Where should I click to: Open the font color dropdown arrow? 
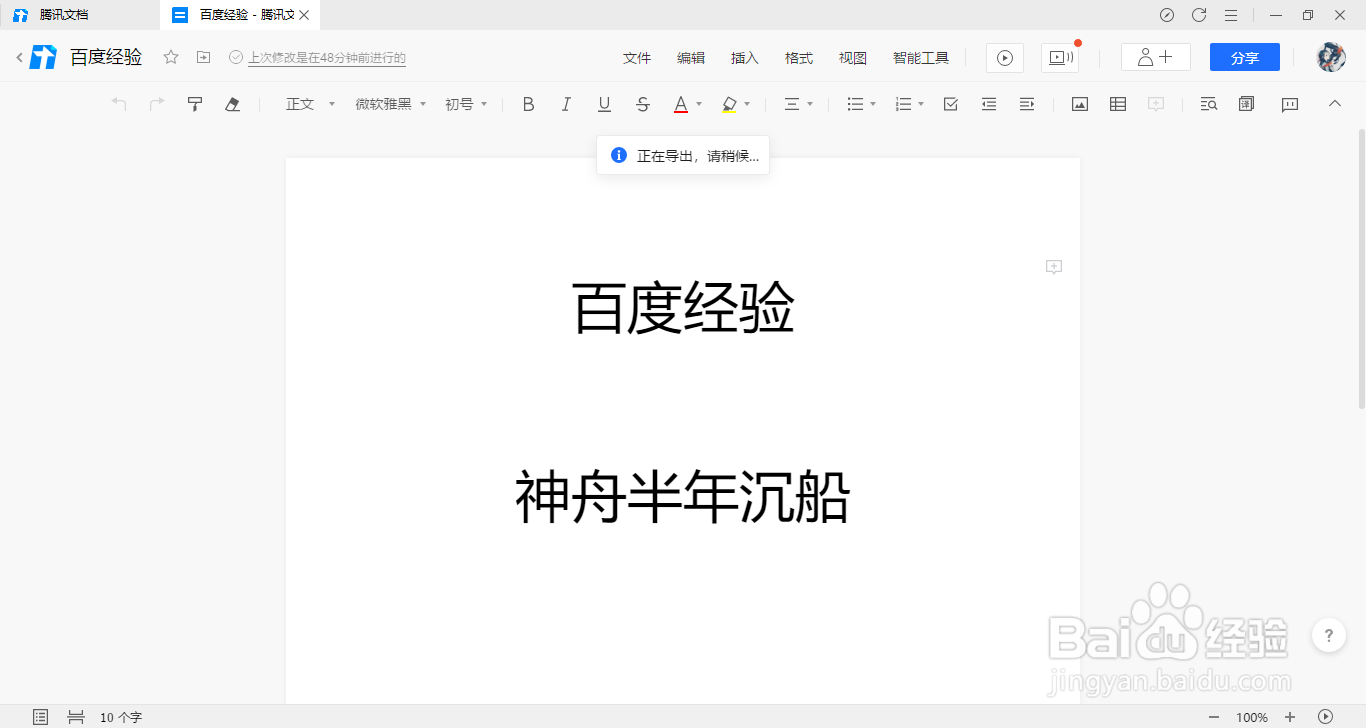pos(699,104)
